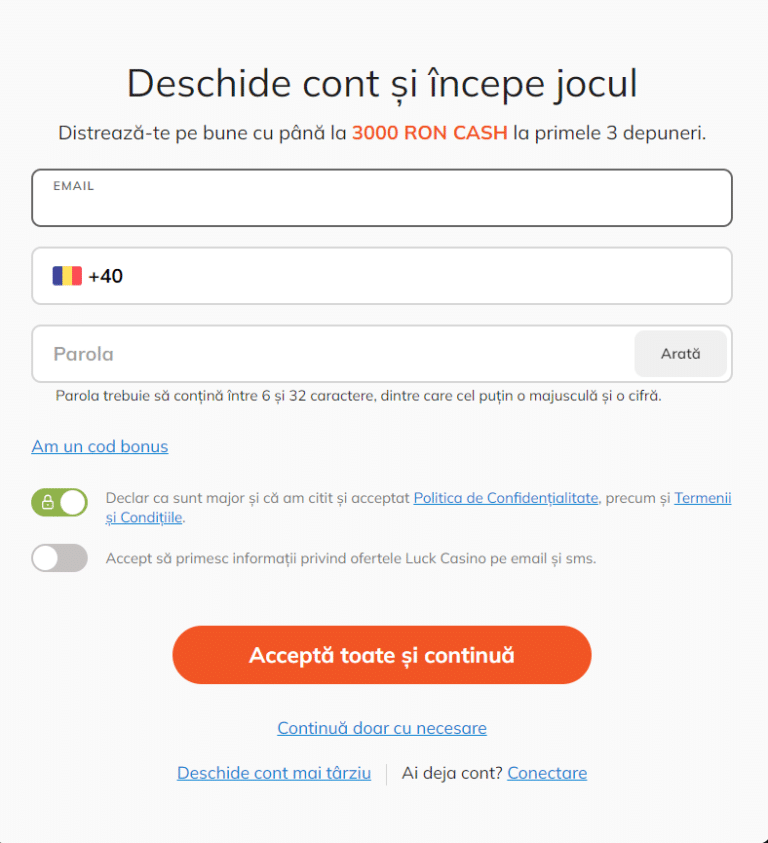
Task: Open the Termenii și Condițiile link
Action: click(x=702, y=498)
